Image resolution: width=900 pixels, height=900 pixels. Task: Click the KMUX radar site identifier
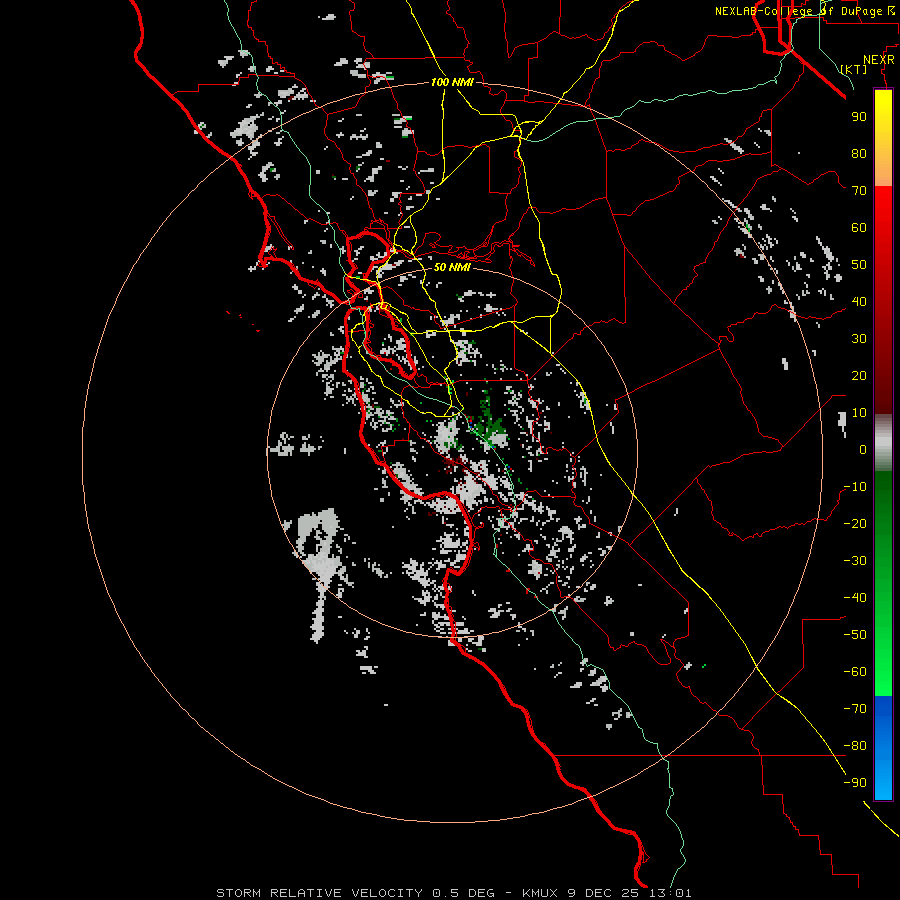point(540,893)
